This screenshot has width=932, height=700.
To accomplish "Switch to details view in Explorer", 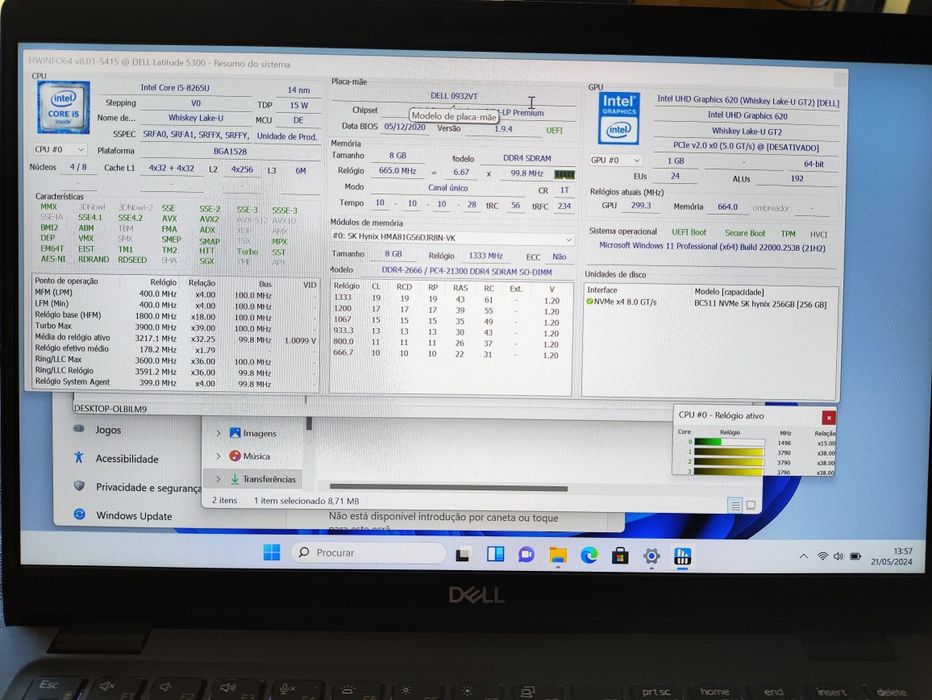I will [x=735, y=505].
